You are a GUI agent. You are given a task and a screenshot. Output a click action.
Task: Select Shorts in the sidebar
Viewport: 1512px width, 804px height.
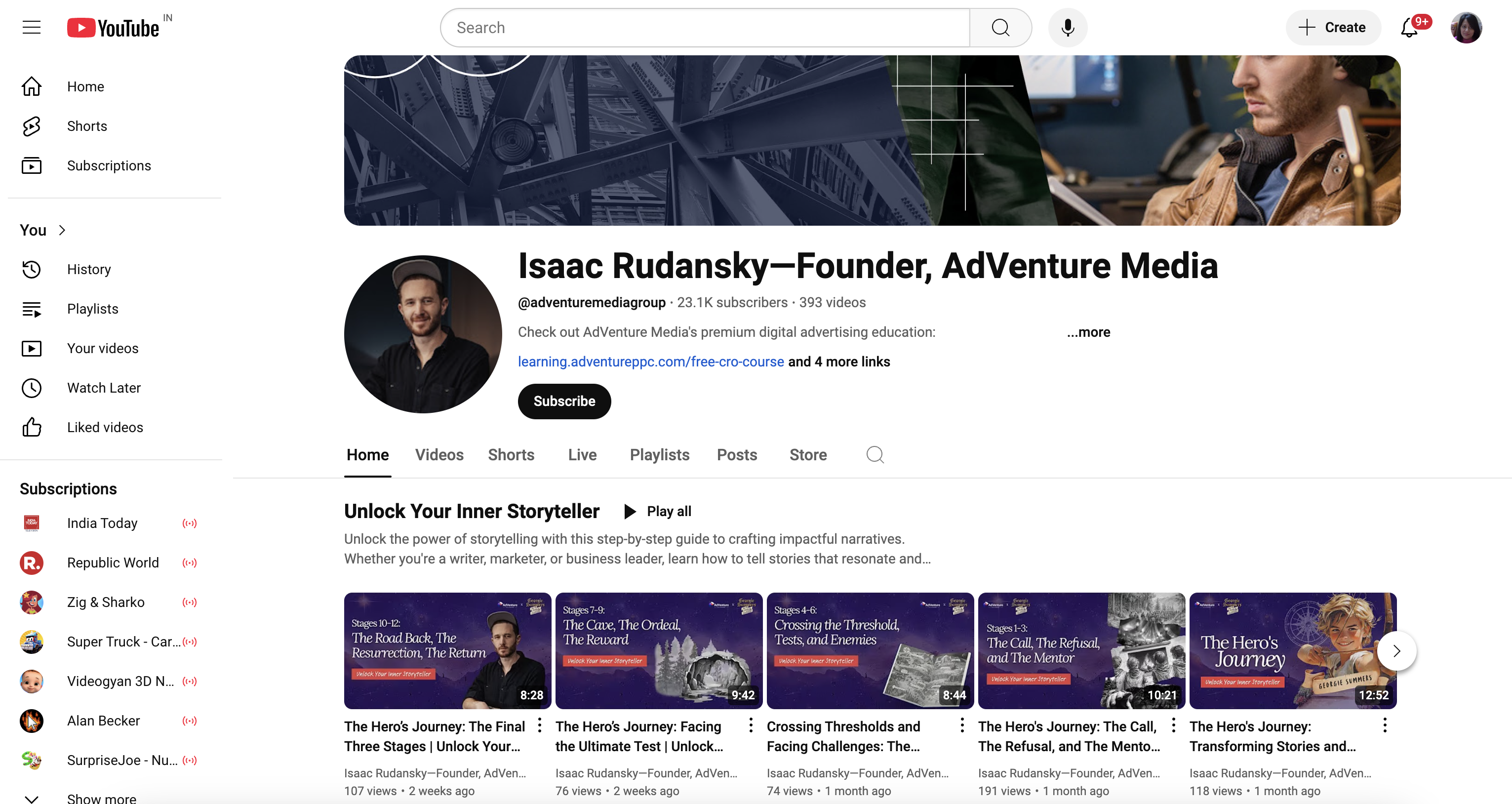[86, 125]
